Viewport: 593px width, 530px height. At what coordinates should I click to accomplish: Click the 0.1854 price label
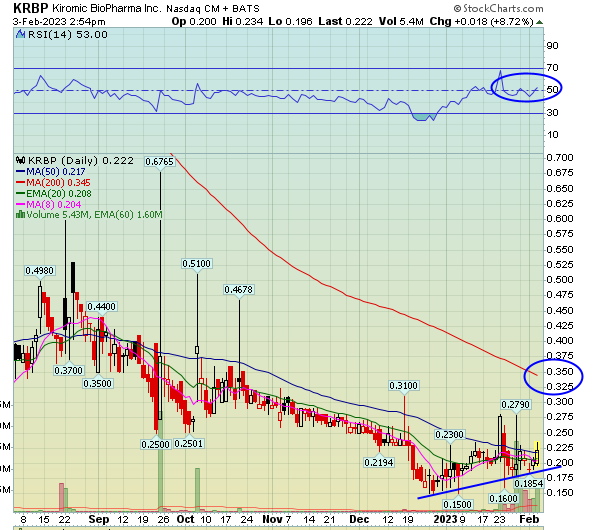[528, 483]
